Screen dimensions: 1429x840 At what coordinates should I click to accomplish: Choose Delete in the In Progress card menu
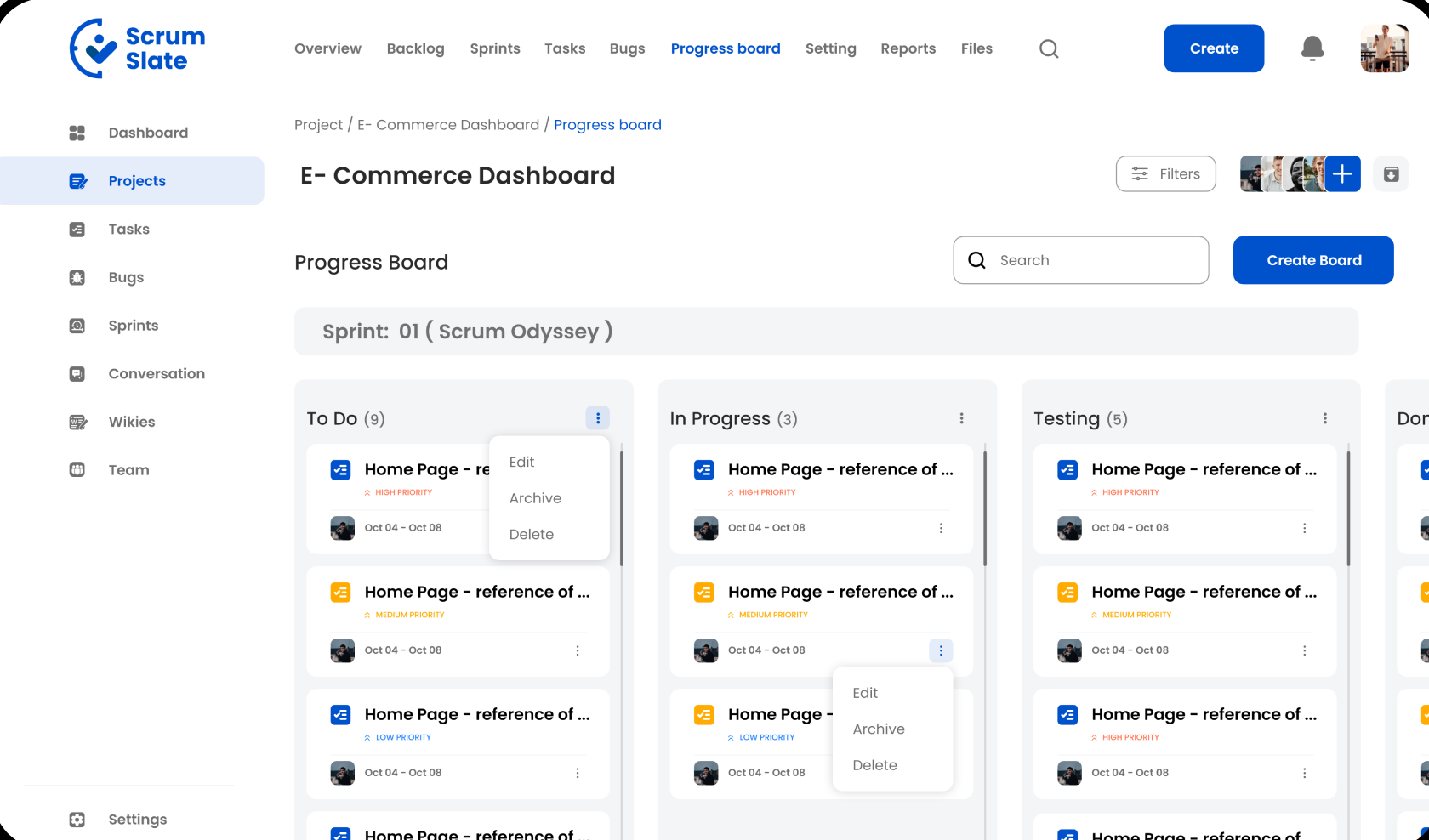coord(874,765)
